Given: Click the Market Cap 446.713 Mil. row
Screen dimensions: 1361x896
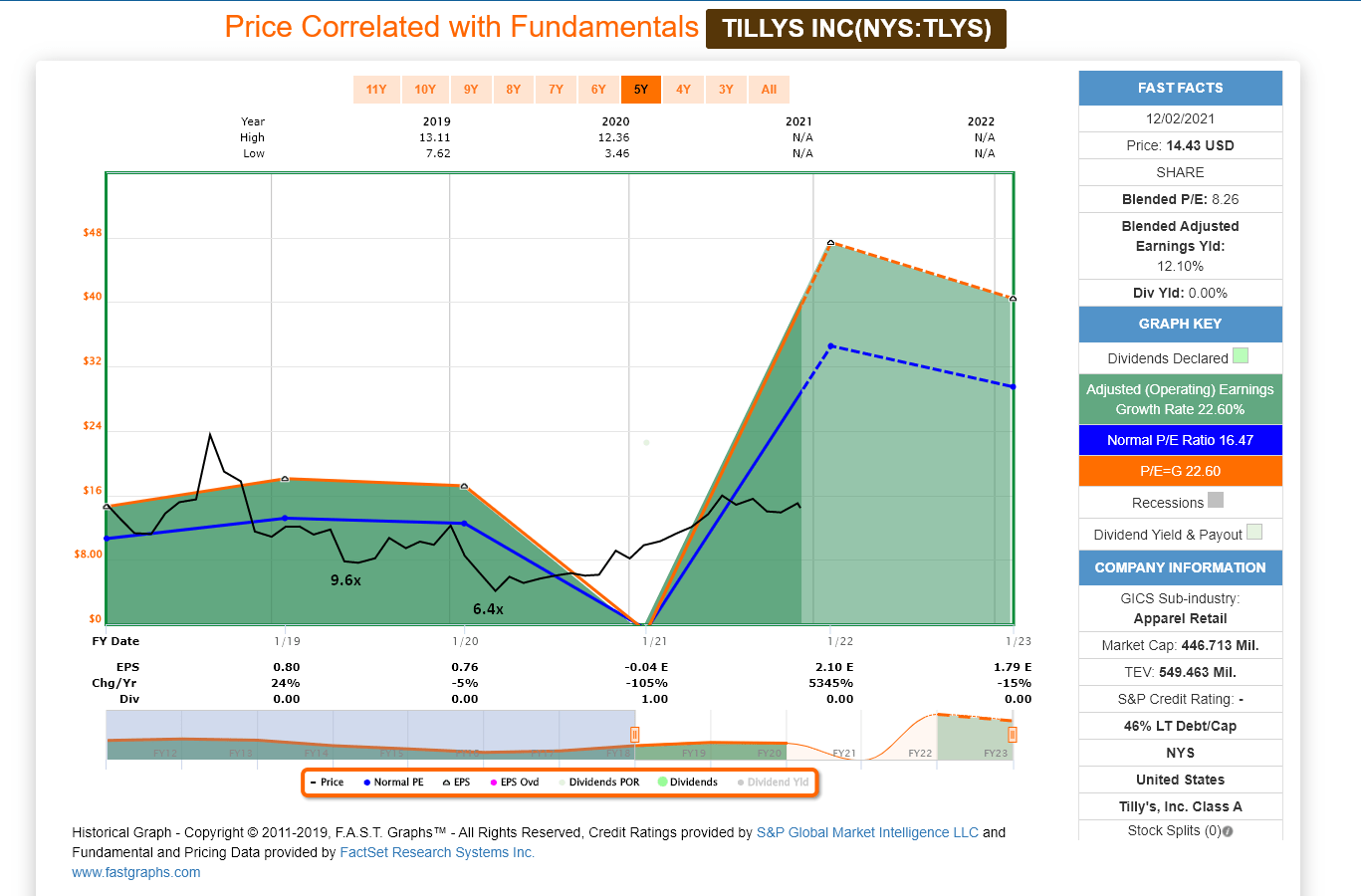Looking at the screenshot, I should [1181, 645].
